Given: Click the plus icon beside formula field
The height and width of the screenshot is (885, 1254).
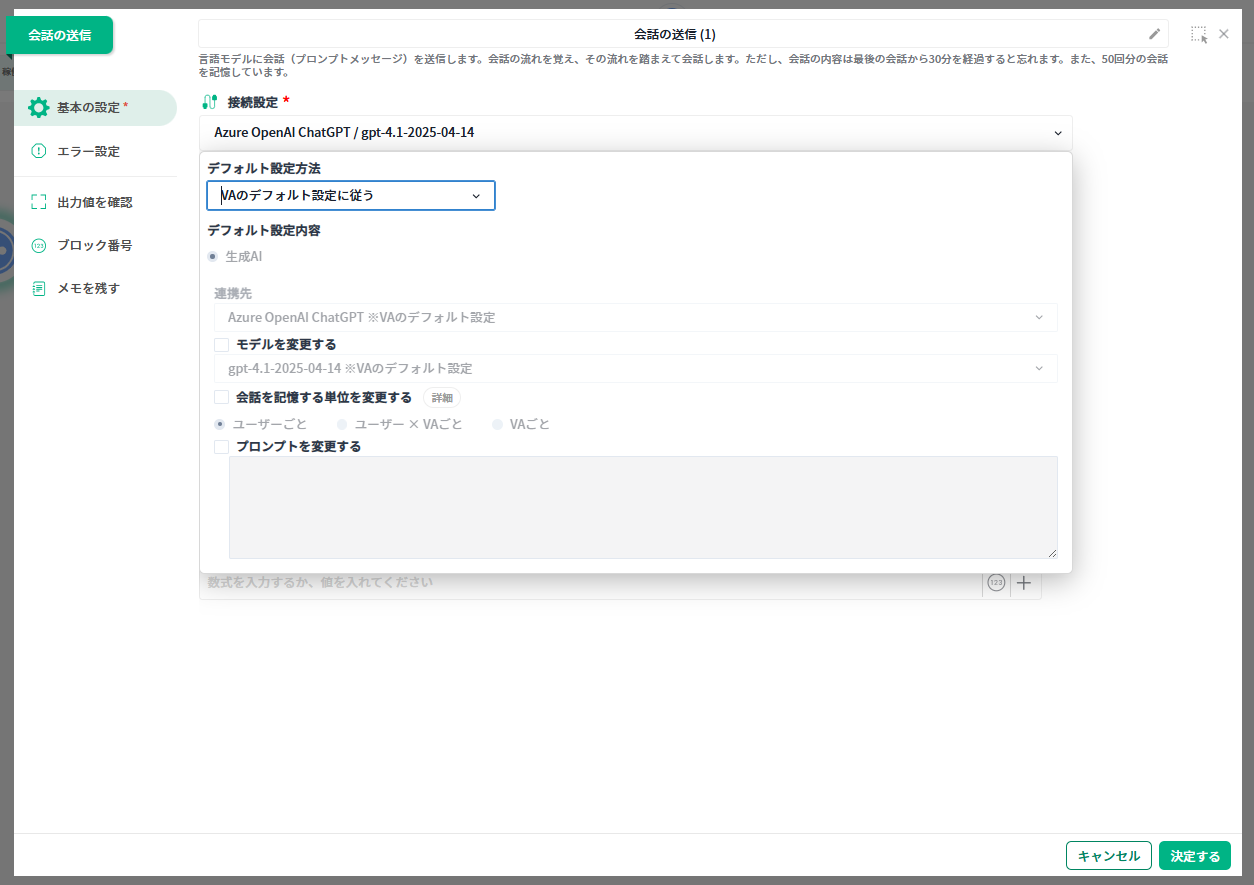Looking at the screenshot, I should pyautogui.click(x=1024, y=583).
